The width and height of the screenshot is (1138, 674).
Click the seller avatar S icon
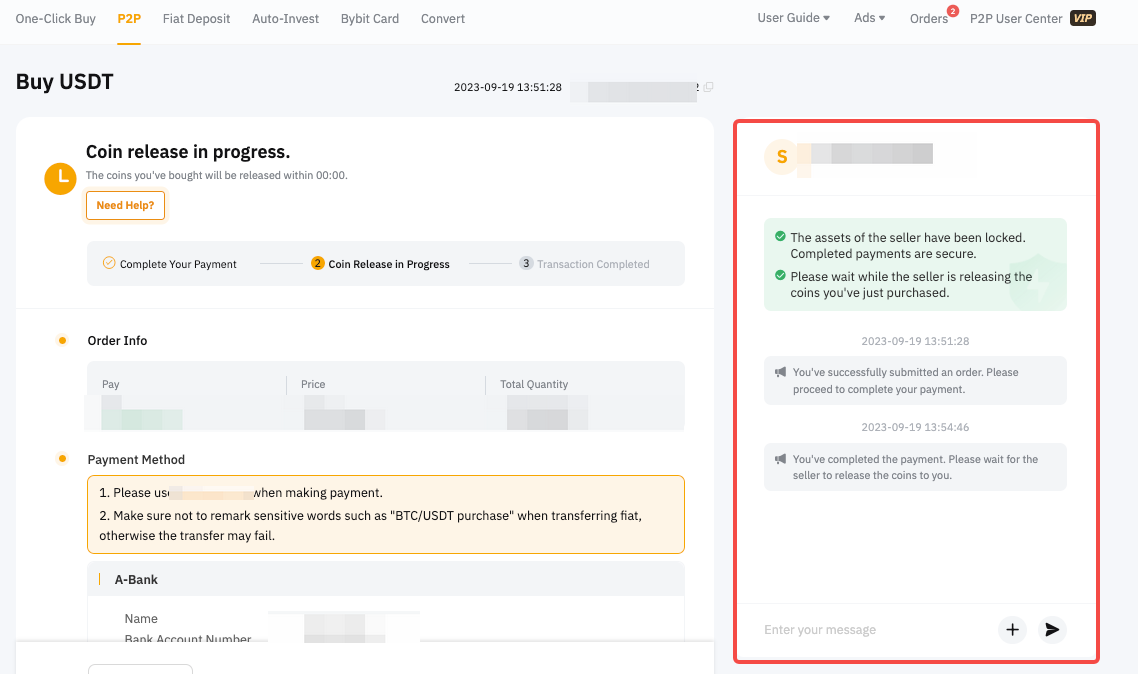point(782,157)
